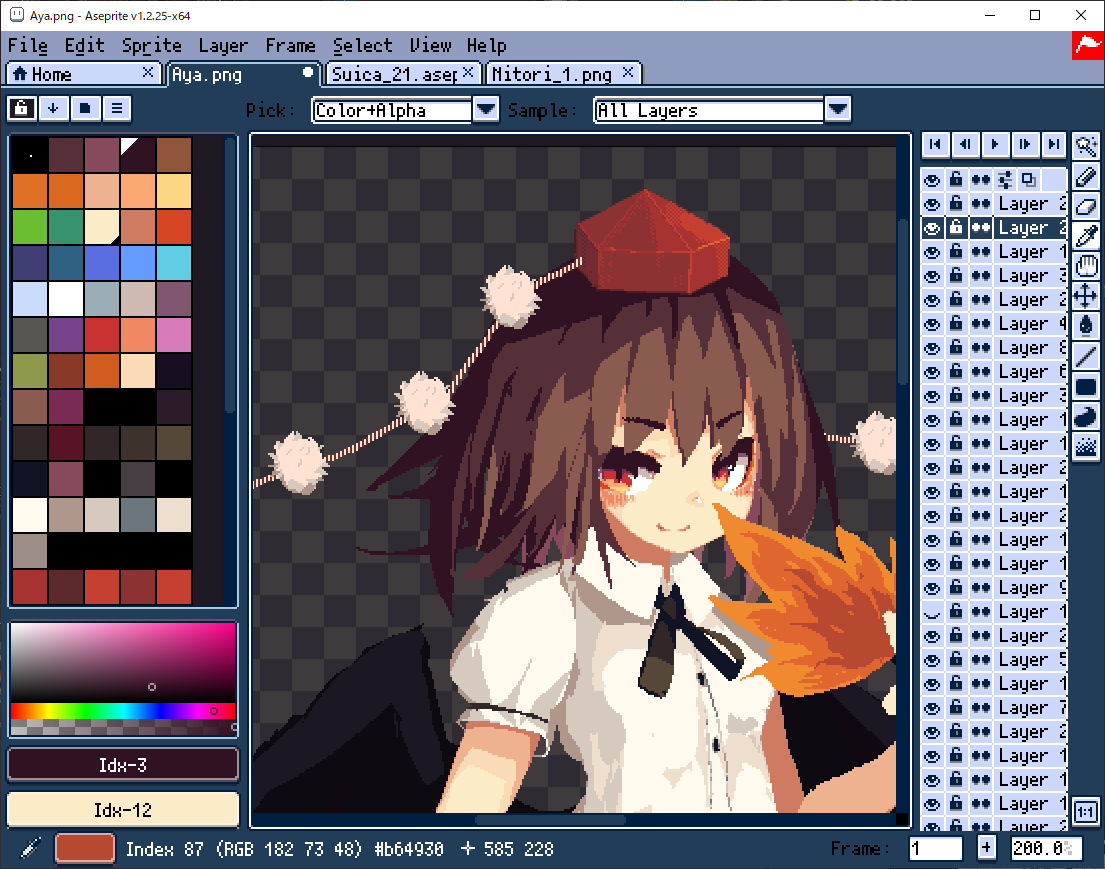This screenshot has height=869, width=1105.
Task: Go to the first frame
Action: (935, 144)
